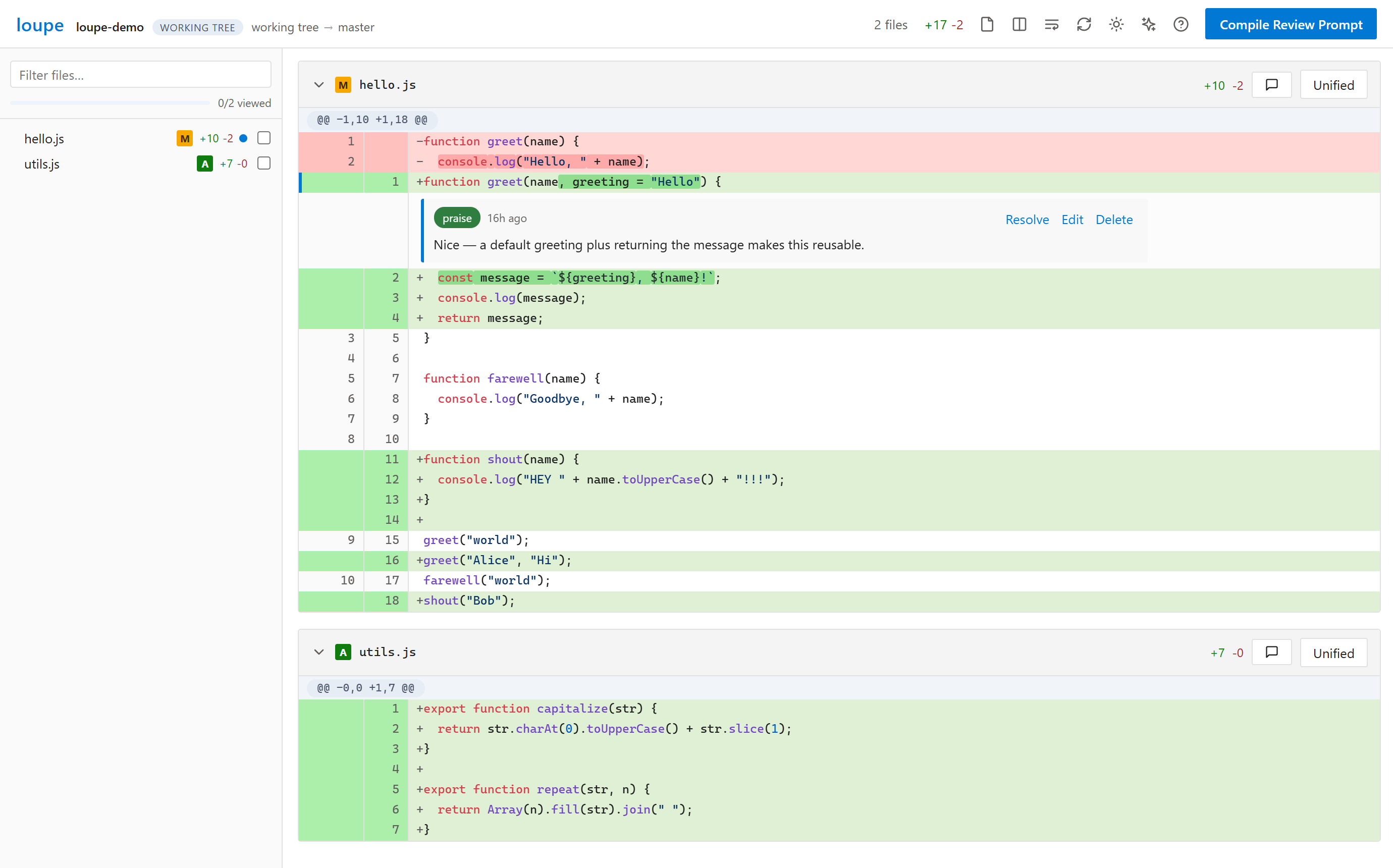
Task: Click hunk header @@ -0,0 +1,7 @@
Action: click(365, 688)
